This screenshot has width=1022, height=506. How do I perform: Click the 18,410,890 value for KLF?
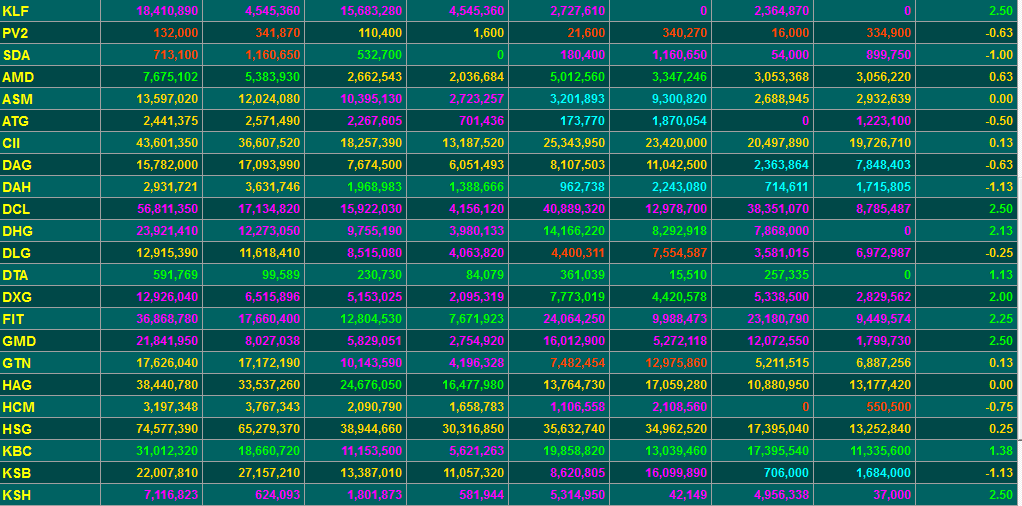click(x=168, y=11)
